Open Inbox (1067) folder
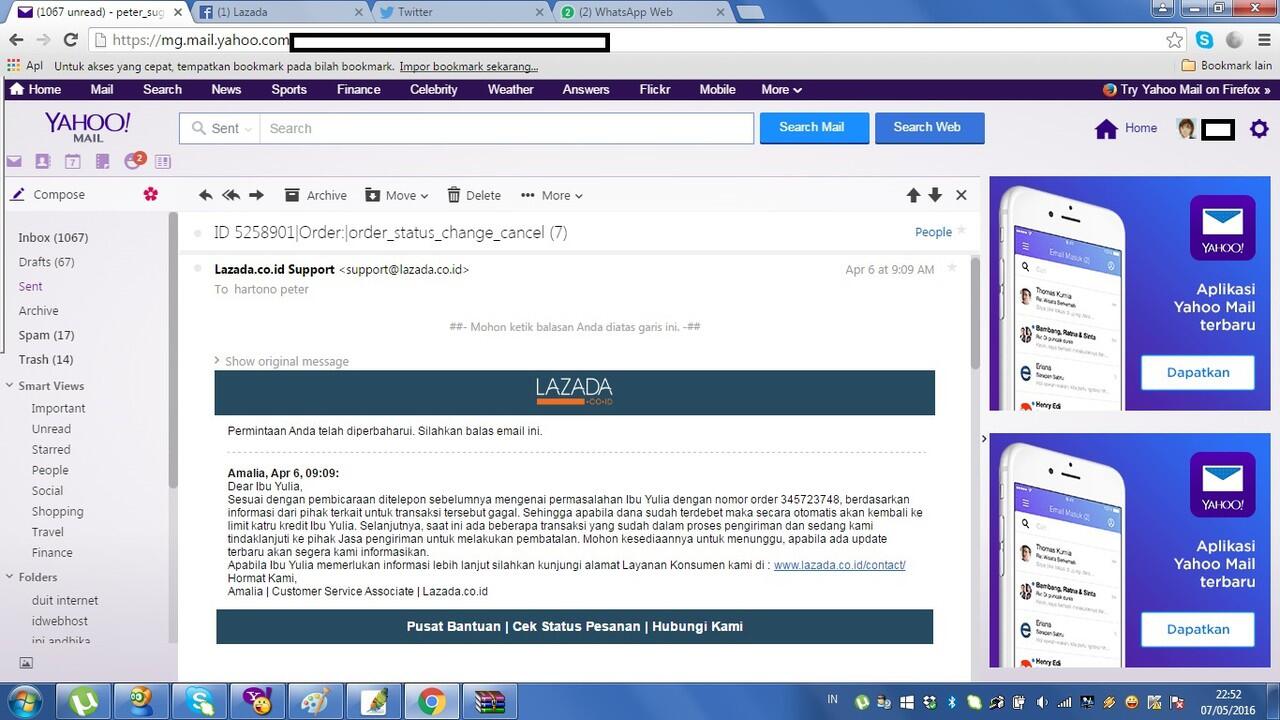This screenshot has width=1280, height=720. 53,237
